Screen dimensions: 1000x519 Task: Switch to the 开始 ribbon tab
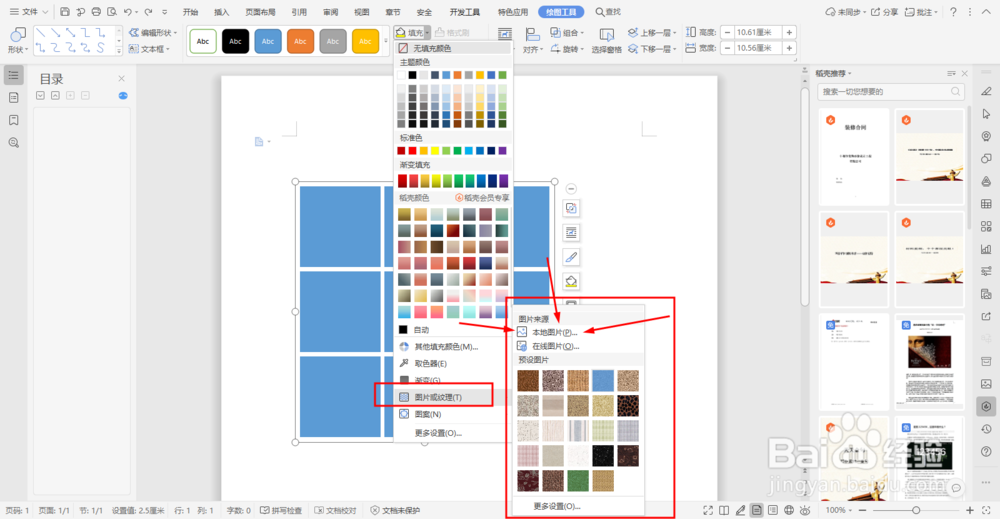[x=190, y=12]
